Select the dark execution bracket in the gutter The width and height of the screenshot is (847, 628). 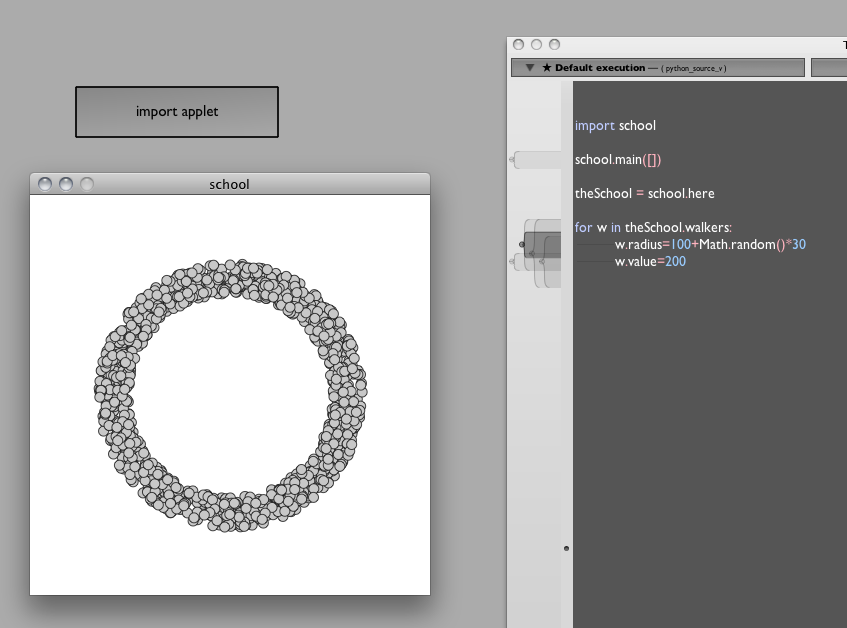click(543, 245)
